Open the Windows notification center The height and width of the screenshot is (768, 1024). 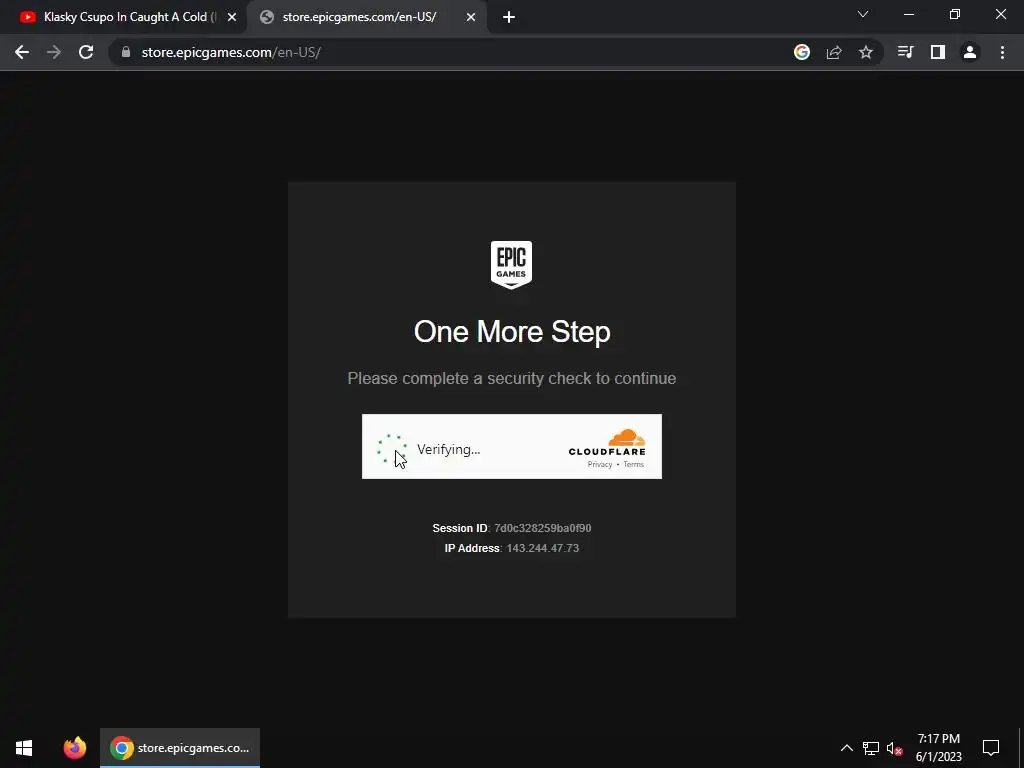click(991, 748)
